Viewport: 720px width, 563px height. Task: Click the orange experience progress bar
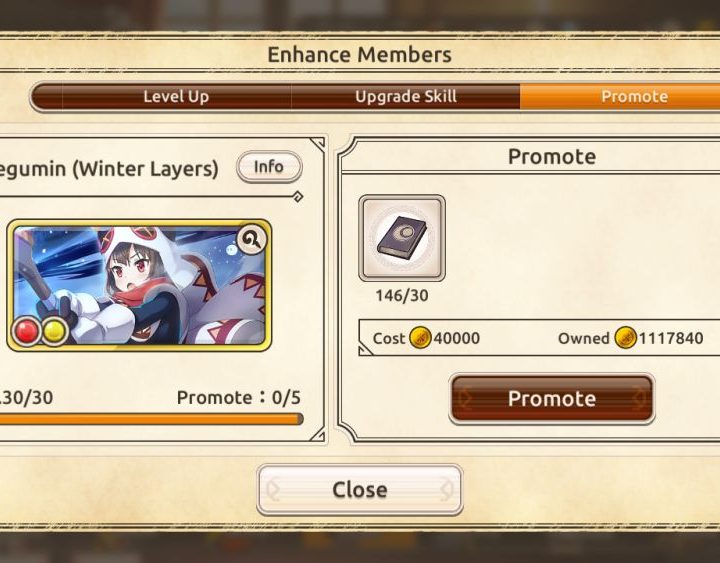[152, 419]
